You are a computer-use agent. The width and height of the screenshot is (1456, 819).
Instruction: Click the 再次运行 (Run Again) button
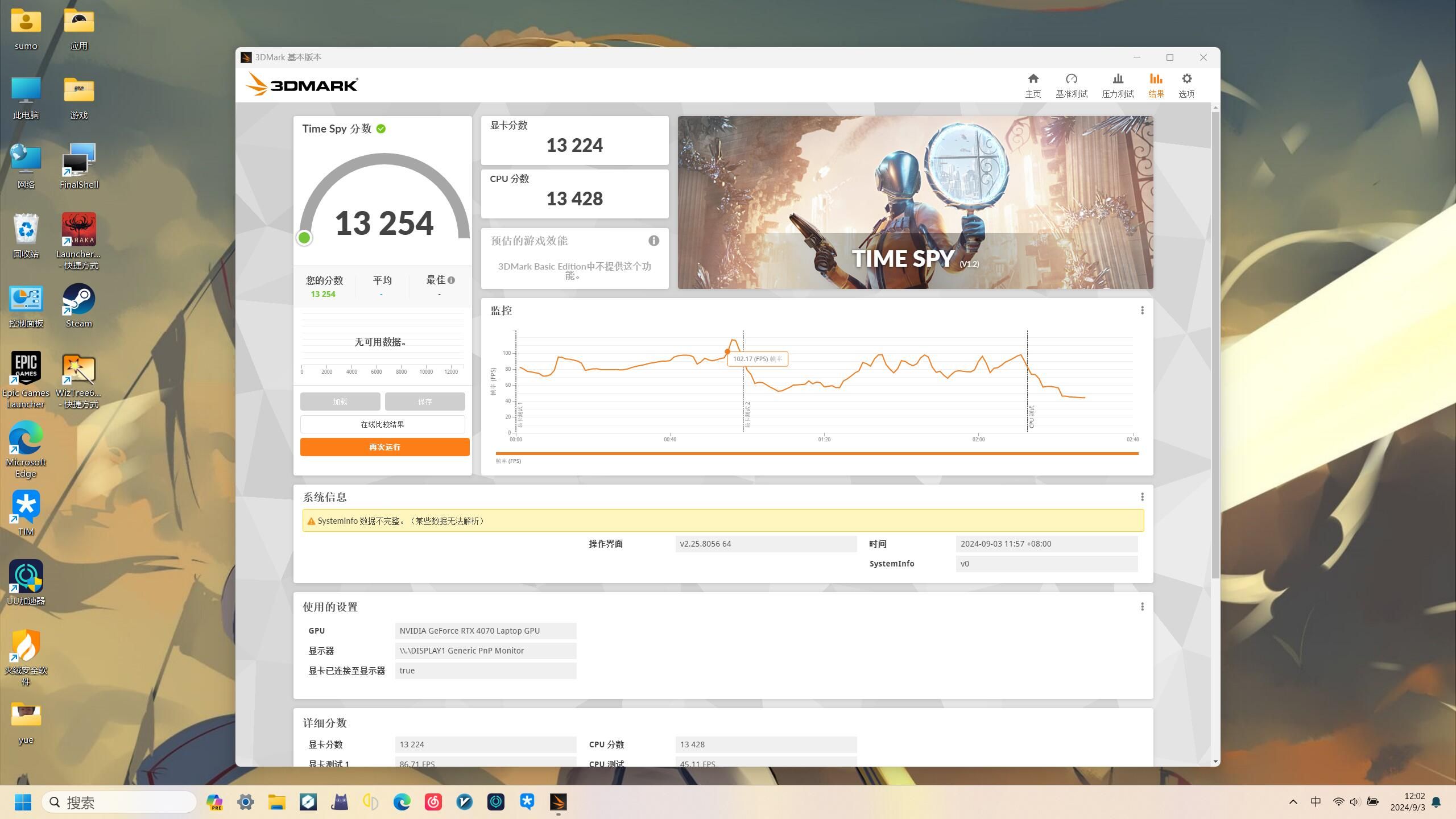384,447
